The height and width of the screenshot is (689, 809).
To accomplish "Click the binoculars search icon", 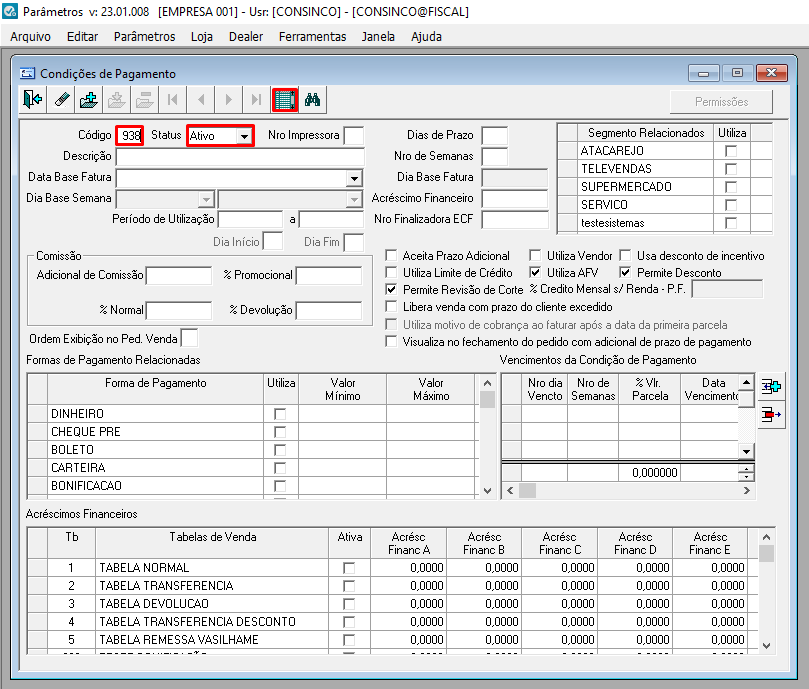I will (312, 100).
